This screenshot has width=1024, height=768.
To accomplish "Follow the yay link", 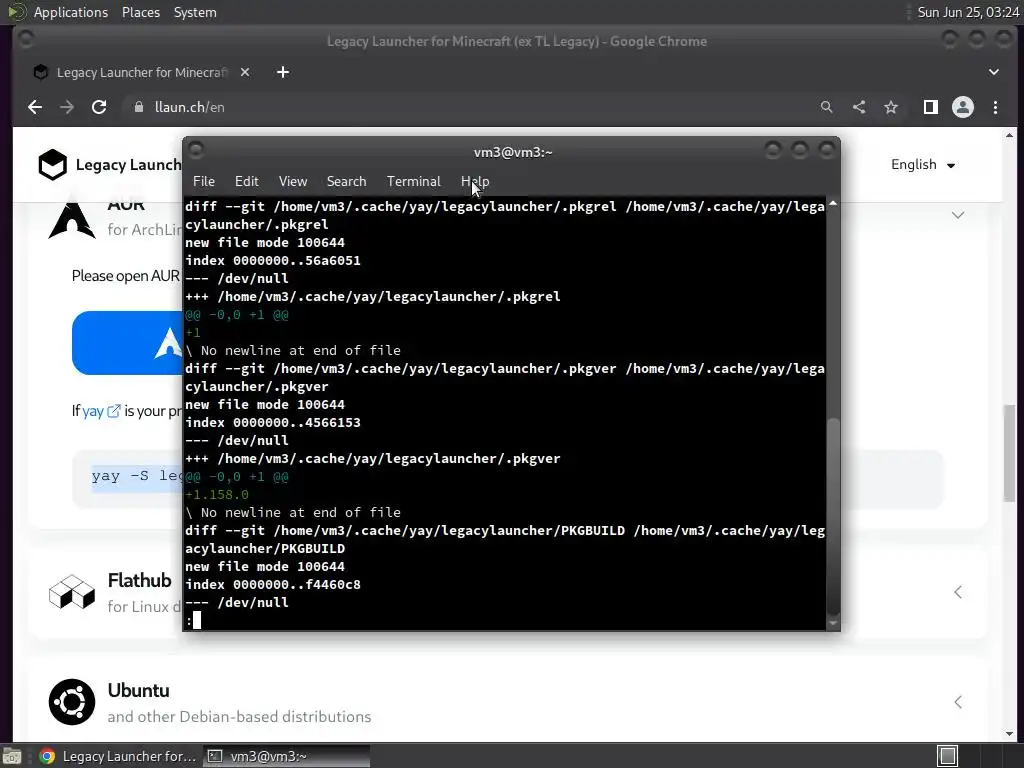I will tap(93, 411).
